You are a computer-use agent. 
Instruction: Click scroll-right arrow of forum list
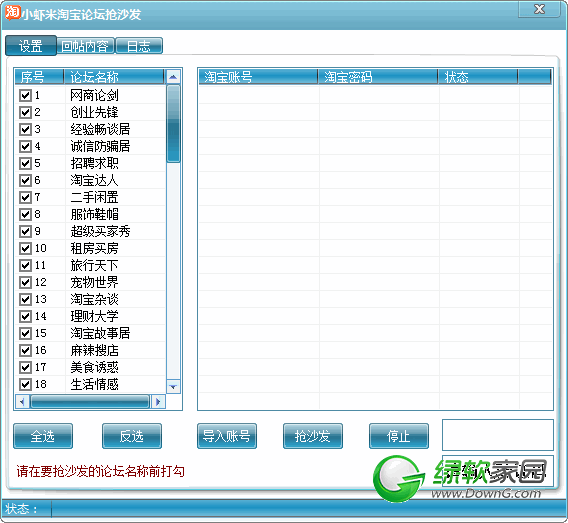click(158, 402)
